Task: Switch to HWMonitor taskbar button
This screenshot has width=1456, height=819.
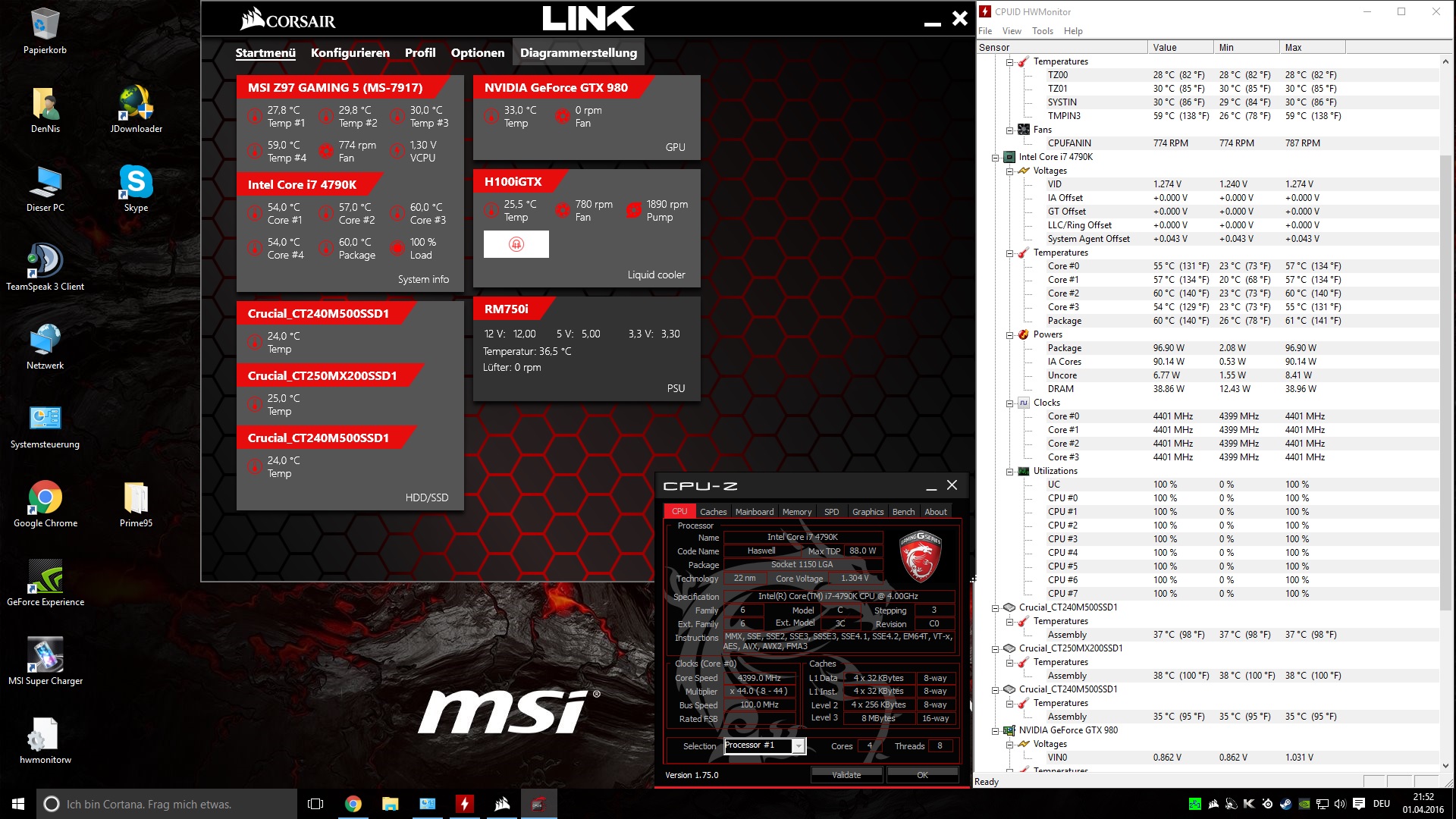Action: pyautogui.click(x=465, y=804)
